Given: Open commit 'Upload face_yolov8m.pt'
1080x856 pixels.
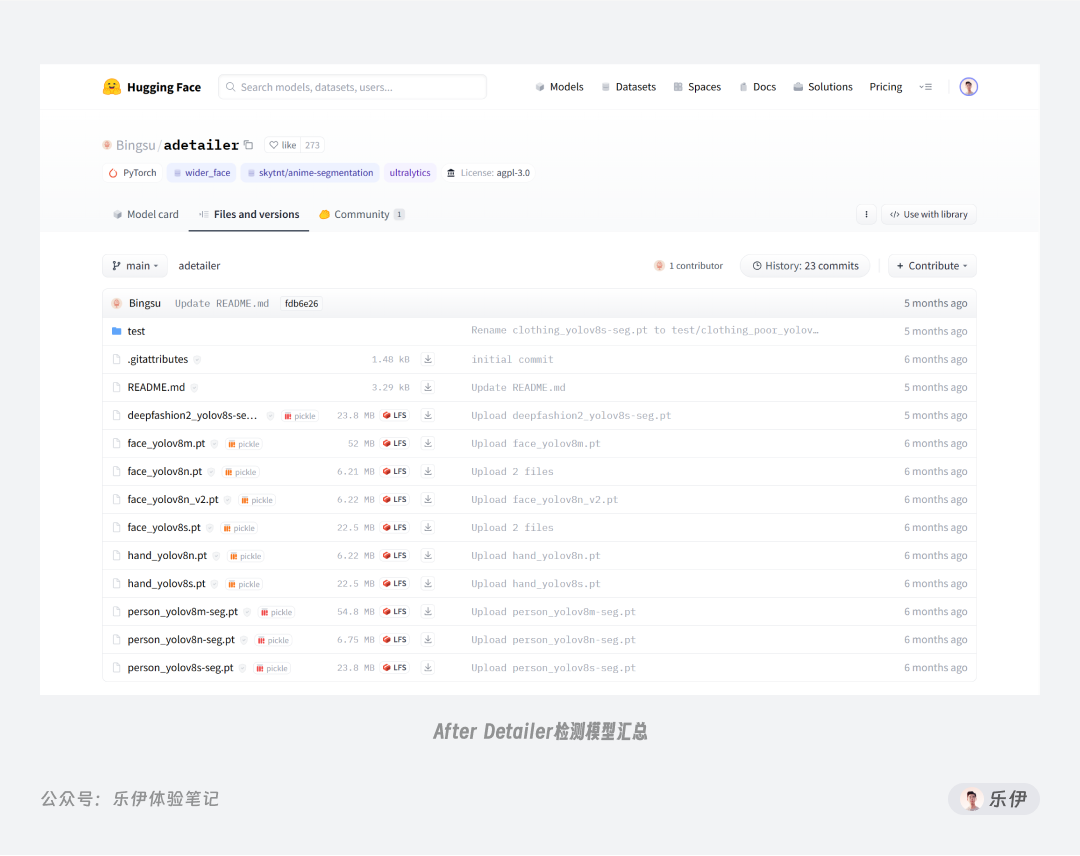Looking at the screenshot, I should [x=536, y=443].
